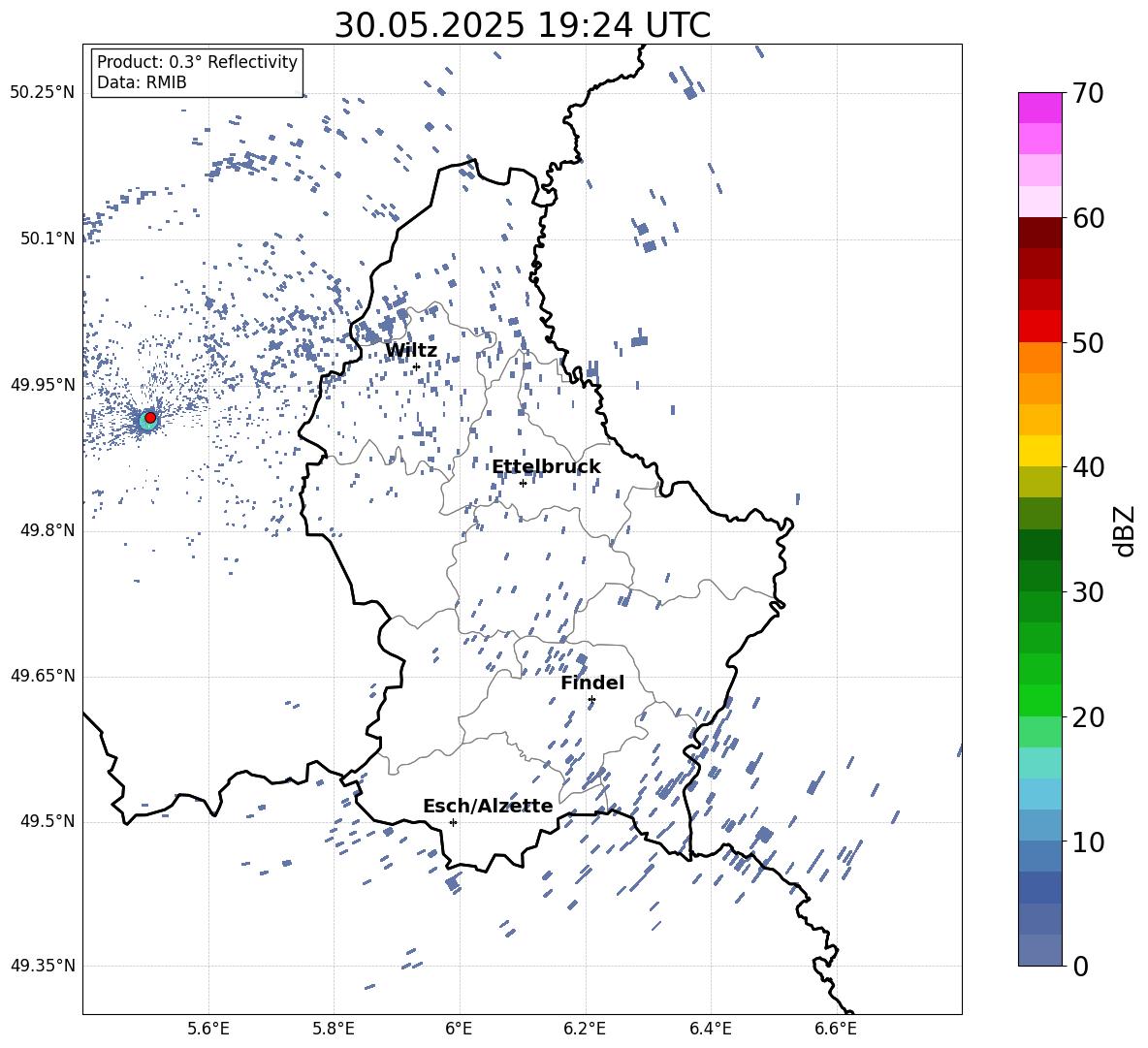Click the 50.25°N latitude tick label

[x=43, y=93]
